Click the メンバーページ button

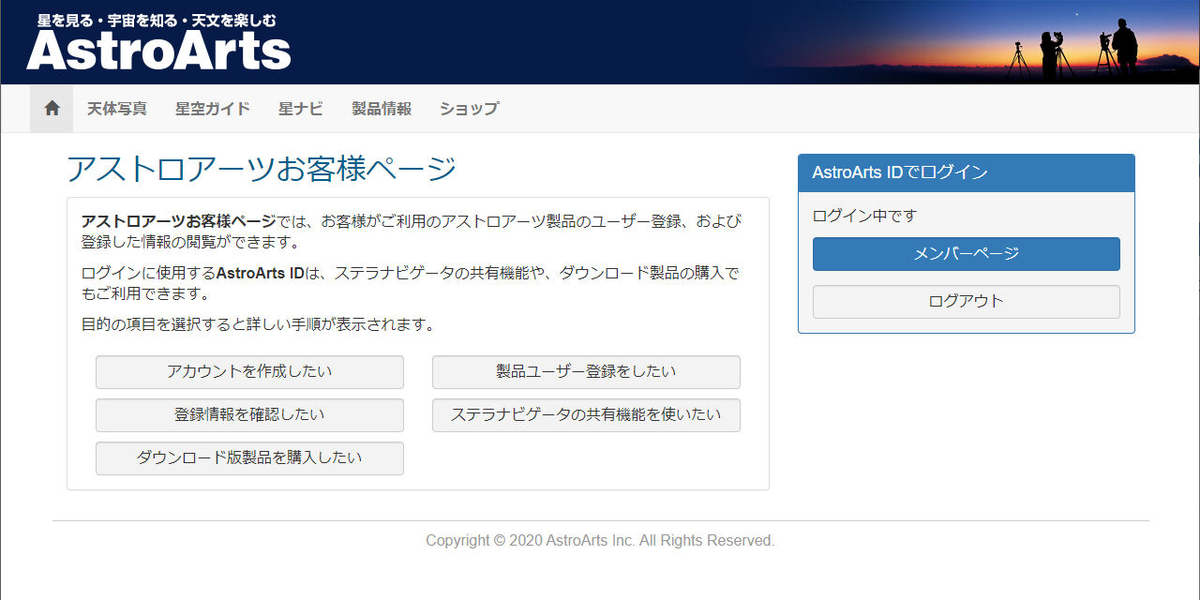point(966,253)
